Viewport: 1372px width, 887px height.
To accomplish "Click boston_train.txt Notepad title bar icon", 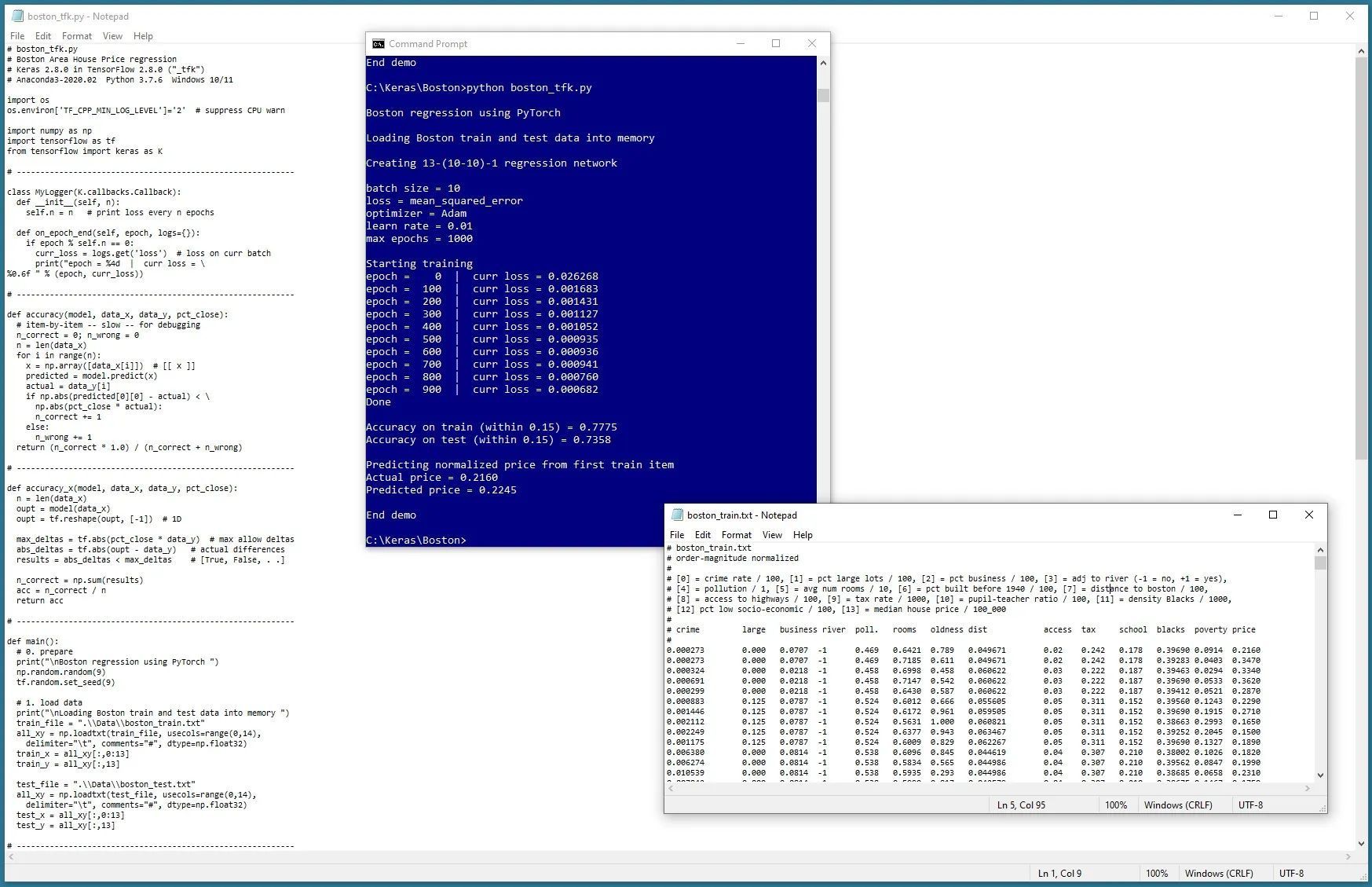I will (x=677, y=515).
